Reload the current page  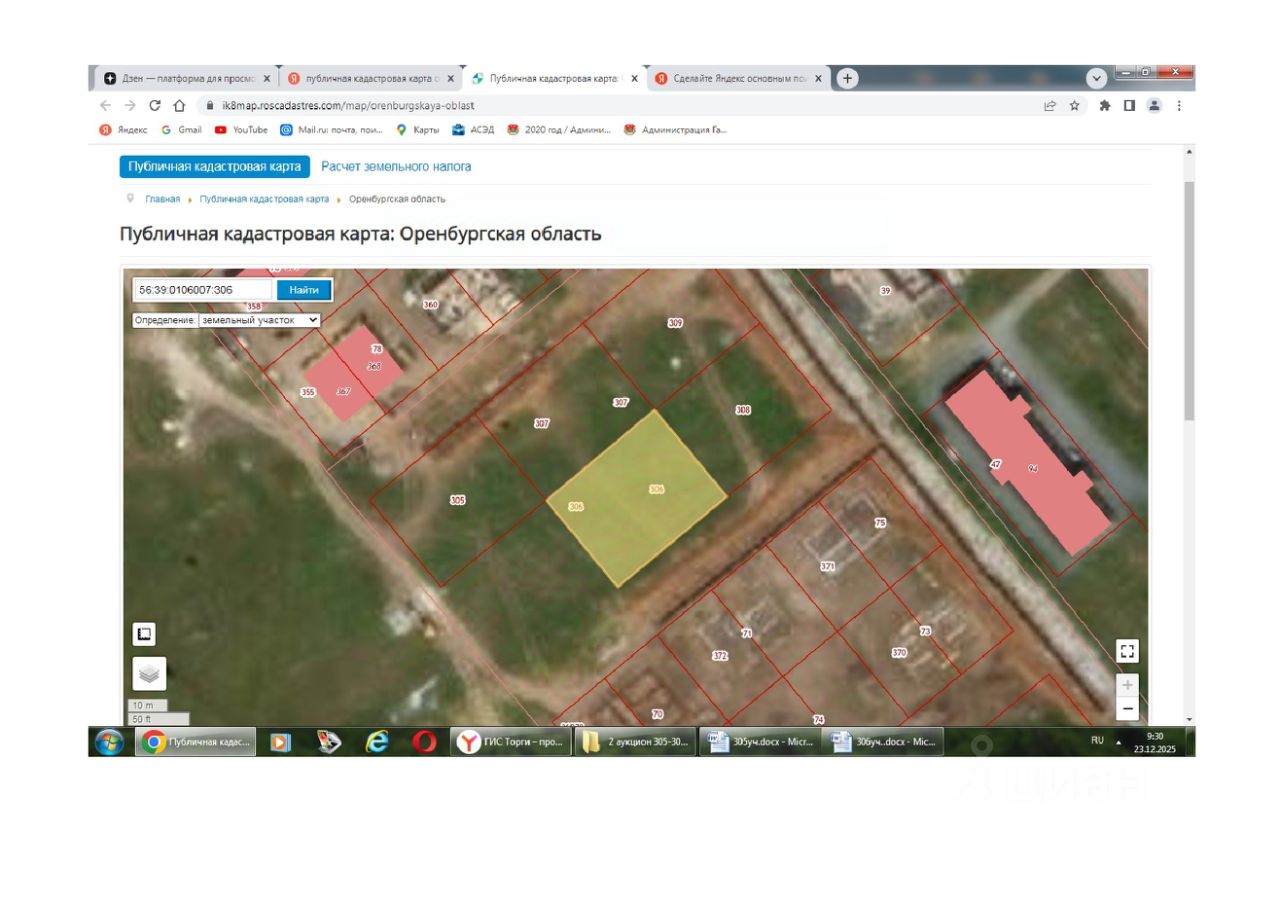[x=155, y=105]
